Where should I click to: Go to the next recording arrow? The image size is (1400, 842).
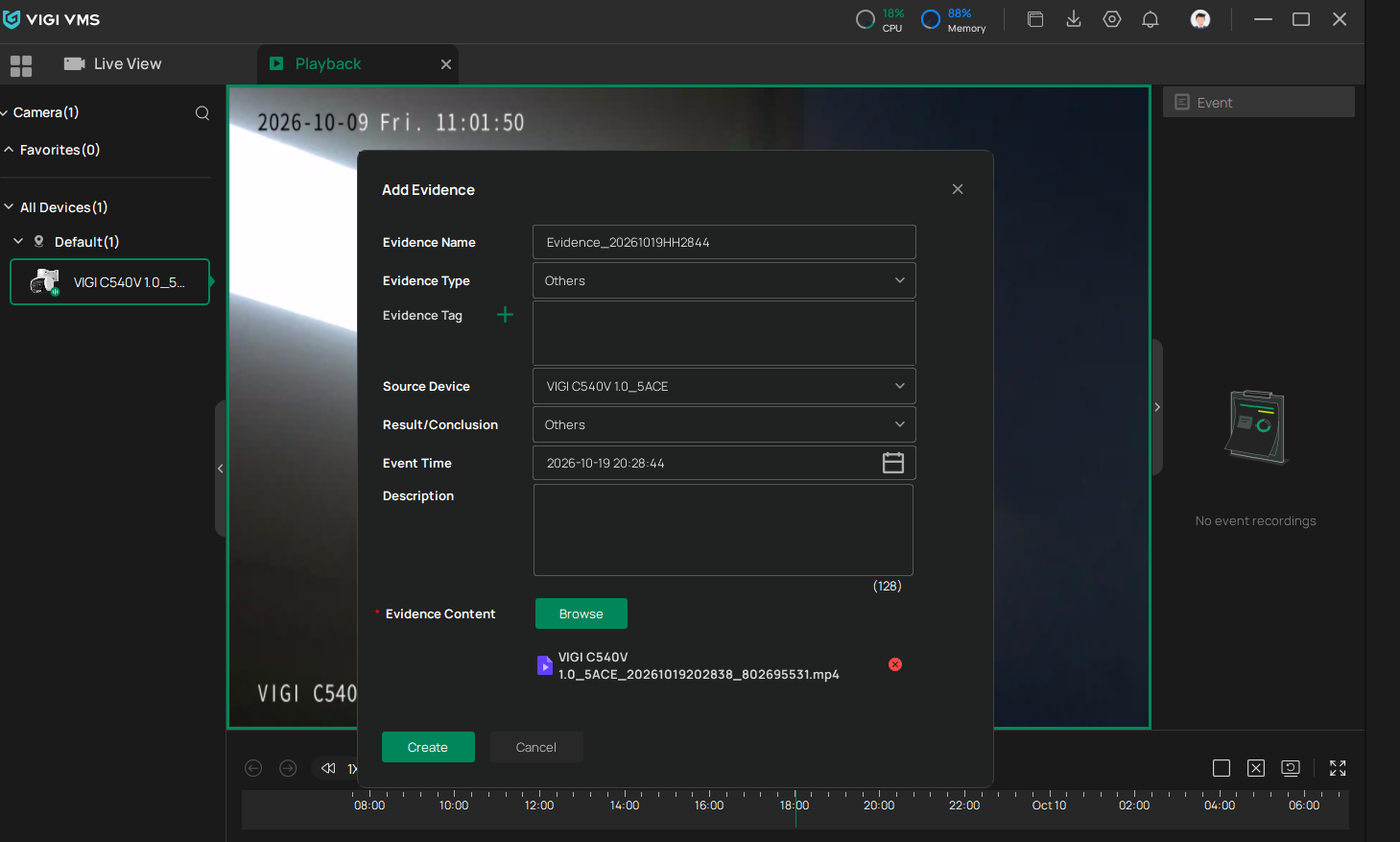coord(288,768)
